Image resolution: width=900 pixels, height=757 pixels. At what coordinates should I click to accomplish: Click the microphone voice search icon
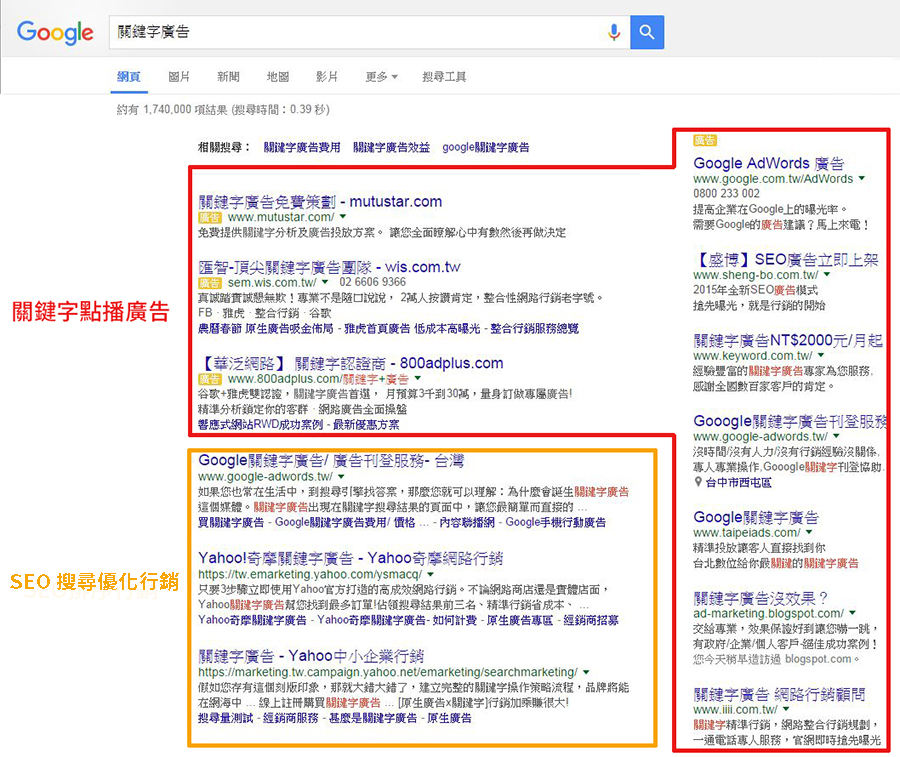click(x=614, y=32)
